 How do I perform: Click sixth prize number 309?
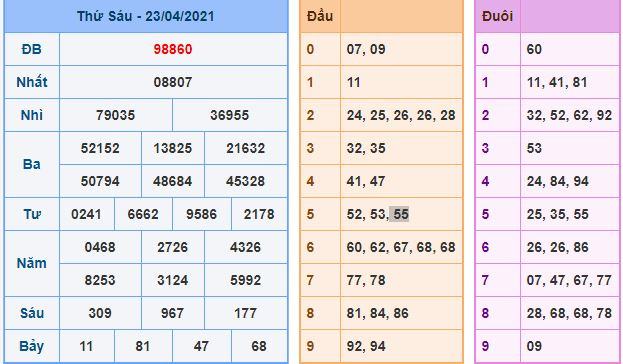[x=100, y=313]
